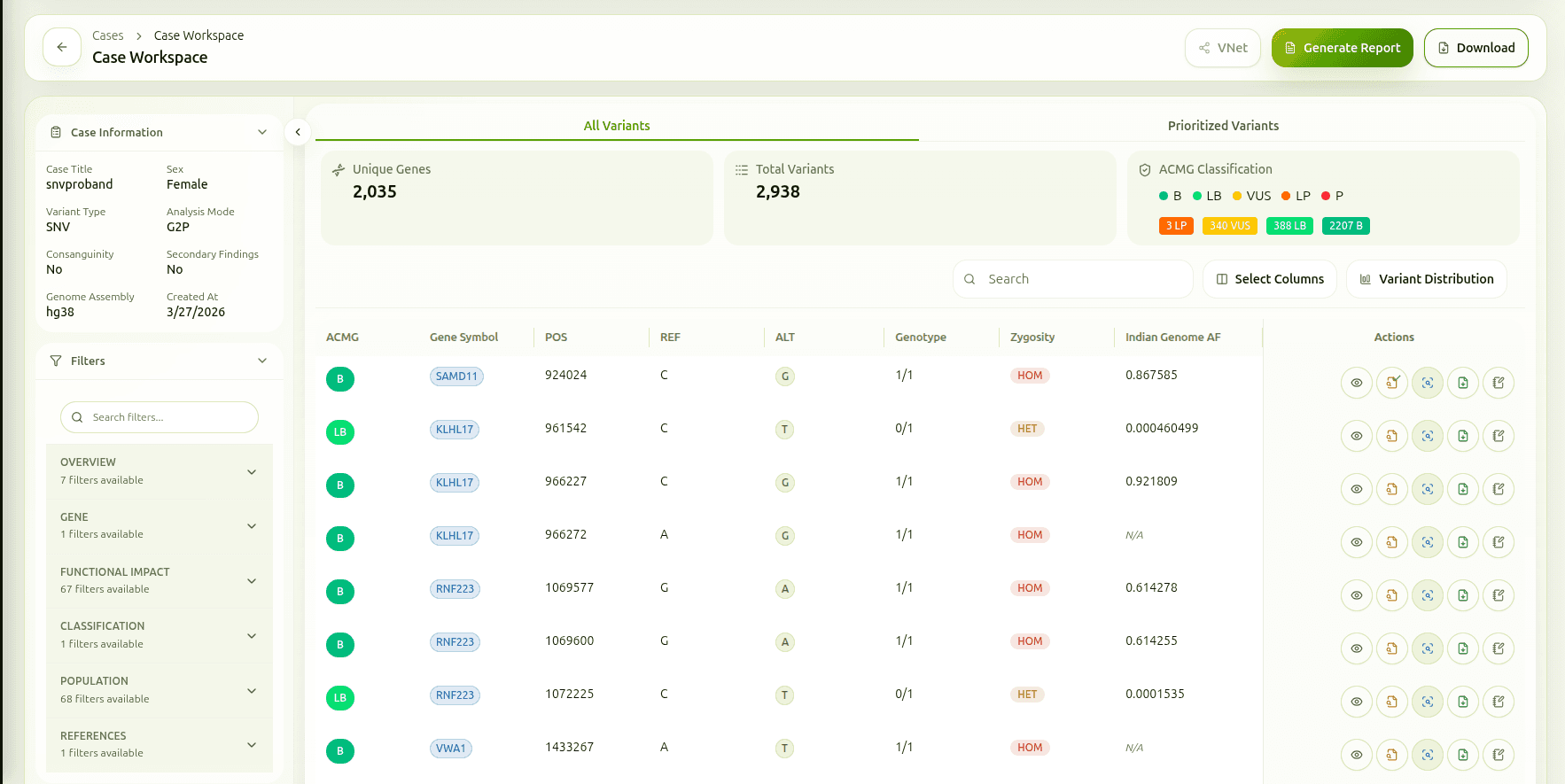Click the orange document-search icon in SAMD11 row
The image size is (1565, 784).
1392,383
